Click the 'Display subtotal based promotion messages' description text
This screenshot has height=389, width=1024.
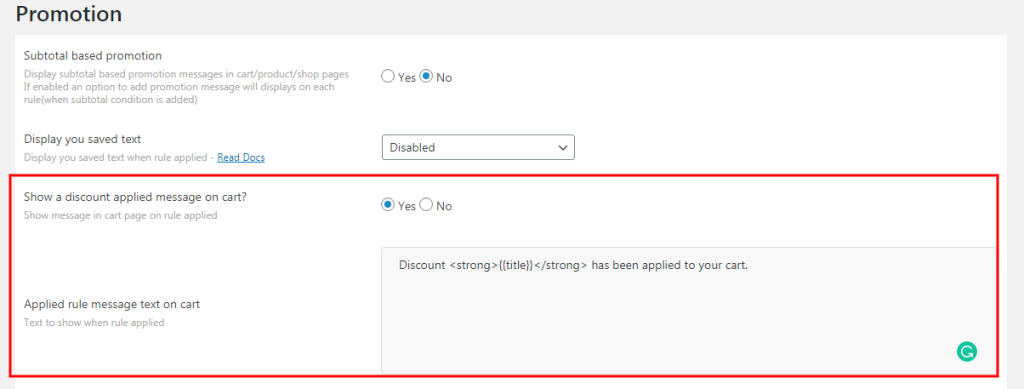186,87
